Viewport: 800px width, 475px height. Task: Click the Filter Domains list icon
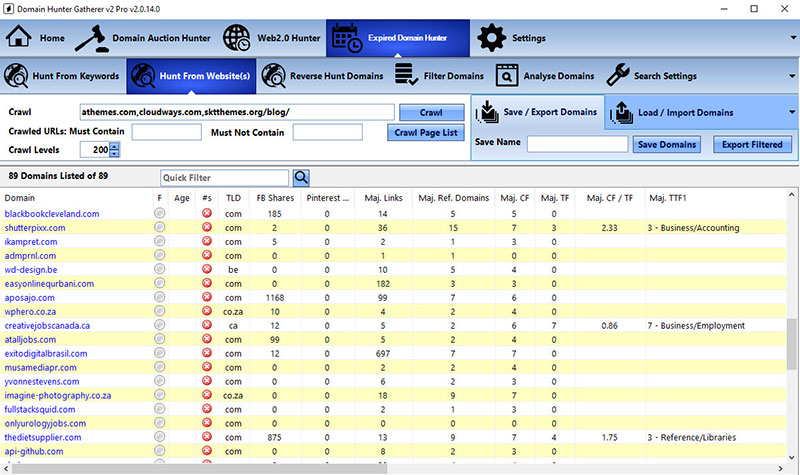[x=405, y=75]
